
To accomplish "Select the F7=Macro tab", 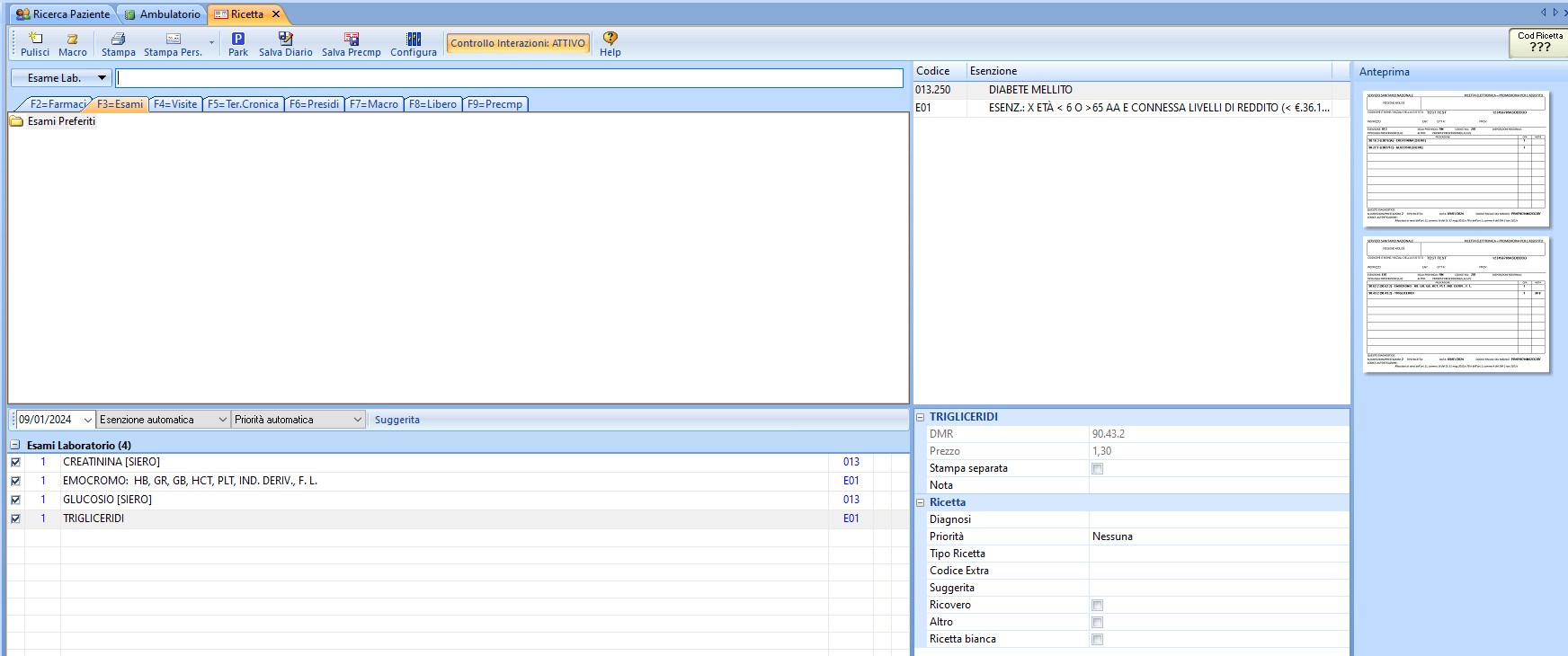I will click(x=374, y=104).
